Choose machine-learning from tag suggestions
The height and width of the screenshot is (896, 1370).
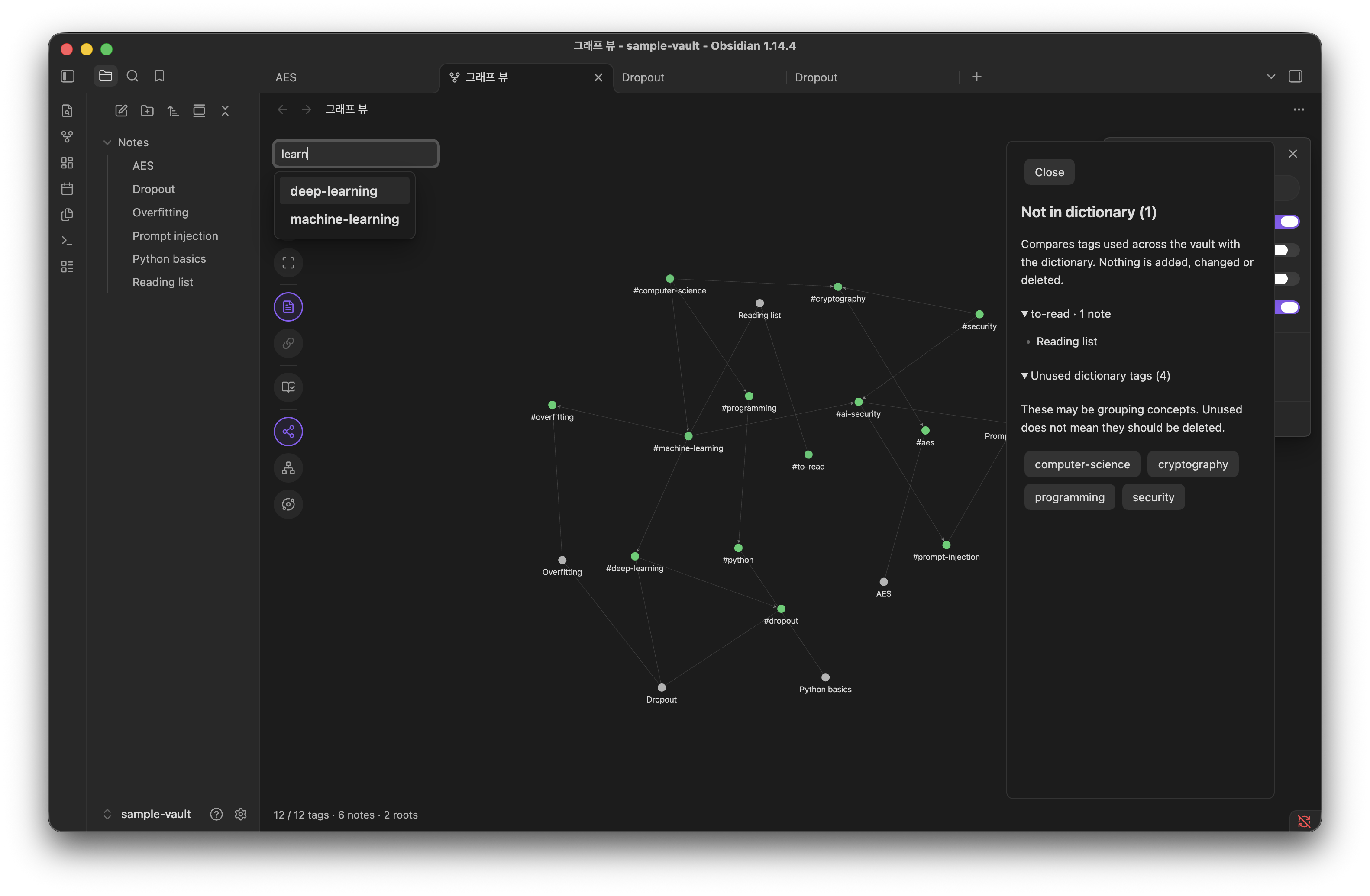[x=344, y=219]
